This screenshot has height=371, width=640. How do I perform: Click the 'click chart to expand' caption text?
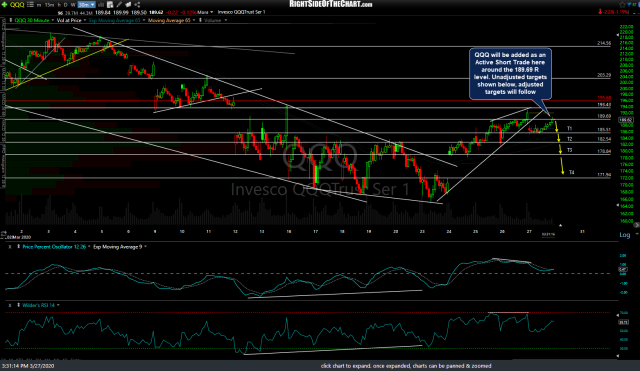(x=406, y=366)
